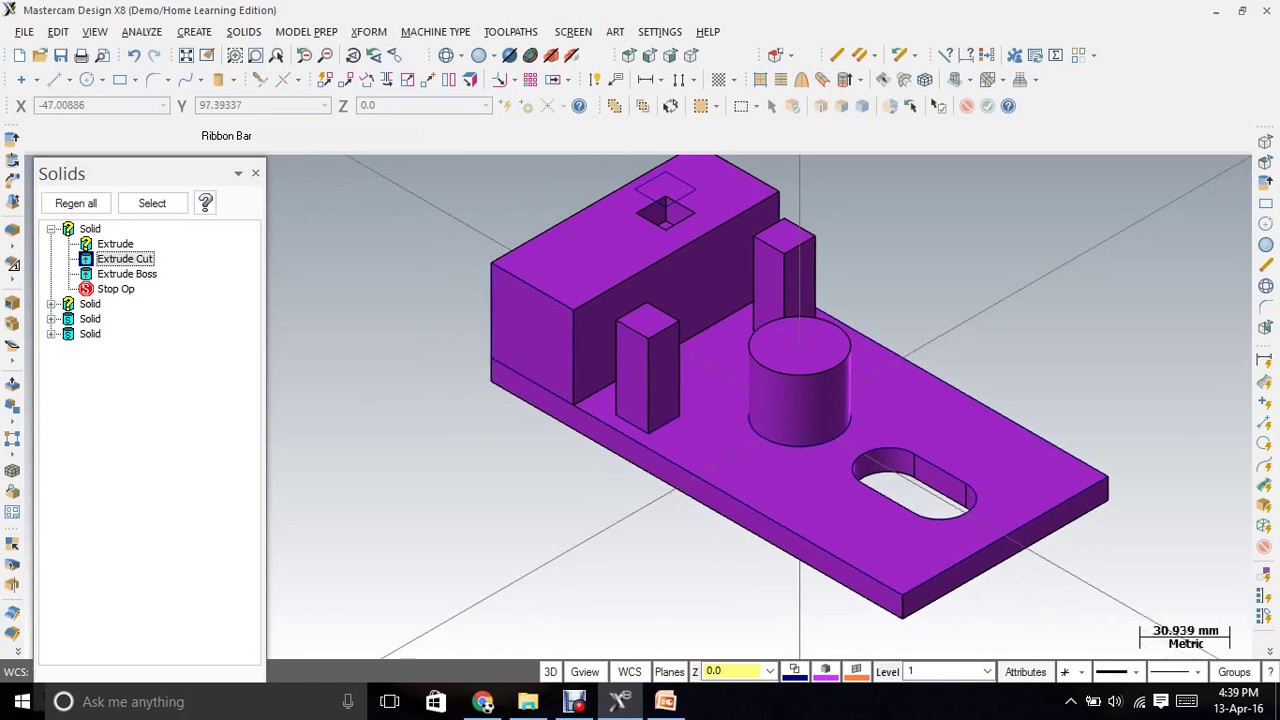Open the Y coordinate dropdown
This screenshot has height=720, width=1280.
click(324, 105)
